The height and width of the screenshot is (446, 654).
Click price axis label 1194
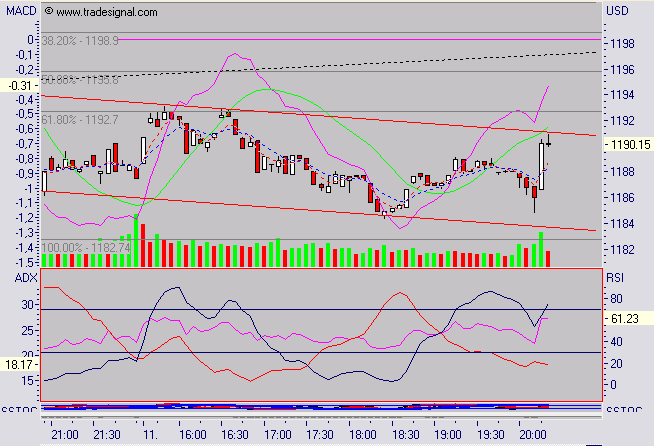pos(622,95)
